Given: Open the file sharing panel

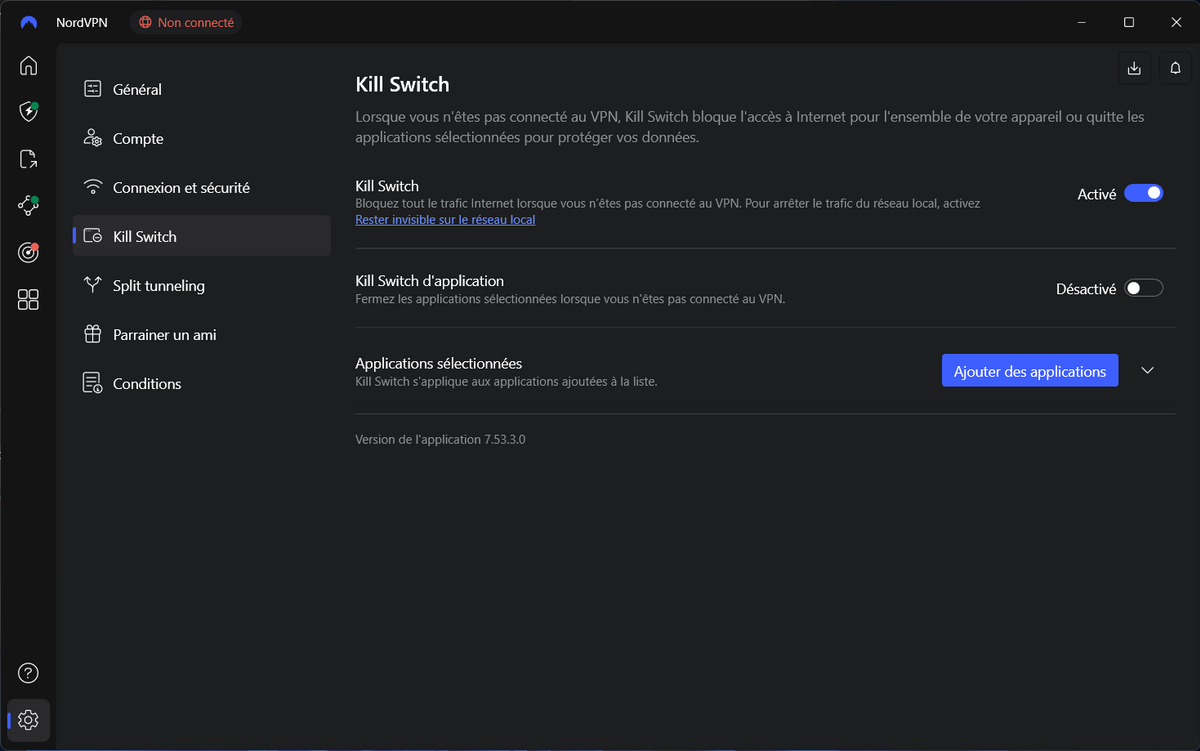Looking at the screenshot, I should click(x=27, y=159).
